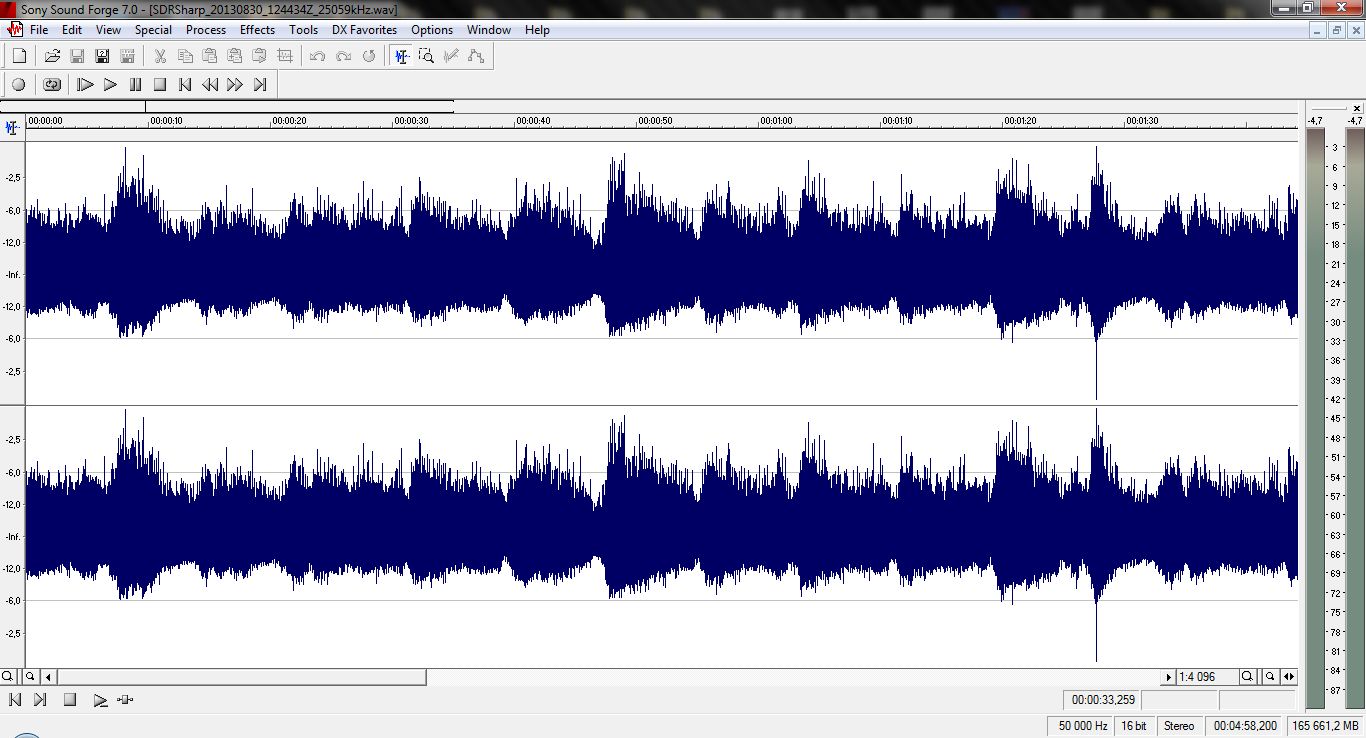Open the DX Favorites menu
Screen dimensions: 1366x738
364,30
